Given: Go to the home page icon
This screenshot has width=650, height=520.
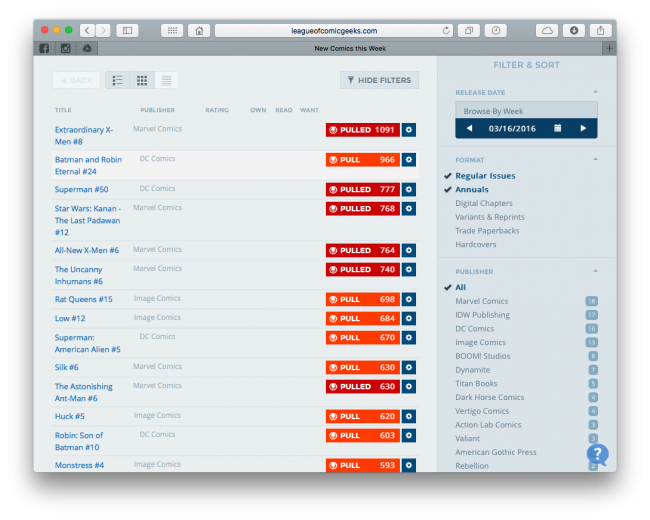Looking at the screenshot, I should 199,30.
